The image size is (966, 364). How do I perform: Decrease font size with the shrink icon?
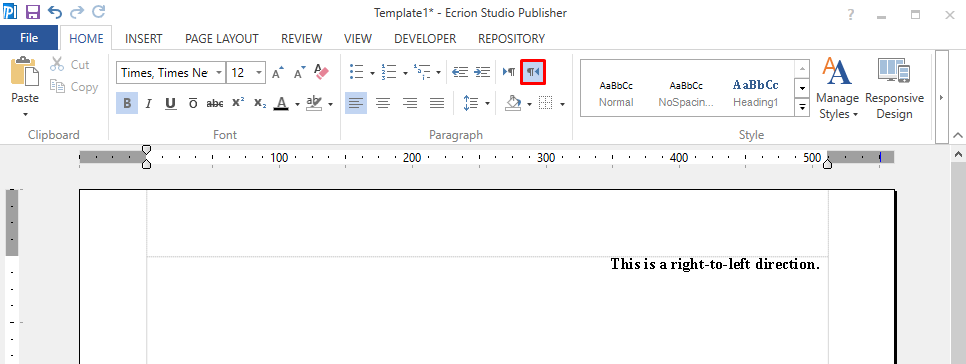299,73
